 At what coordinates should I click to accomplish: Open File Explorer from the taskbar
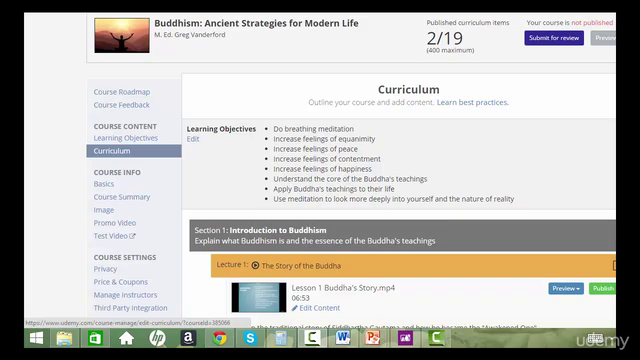(64, 338)
